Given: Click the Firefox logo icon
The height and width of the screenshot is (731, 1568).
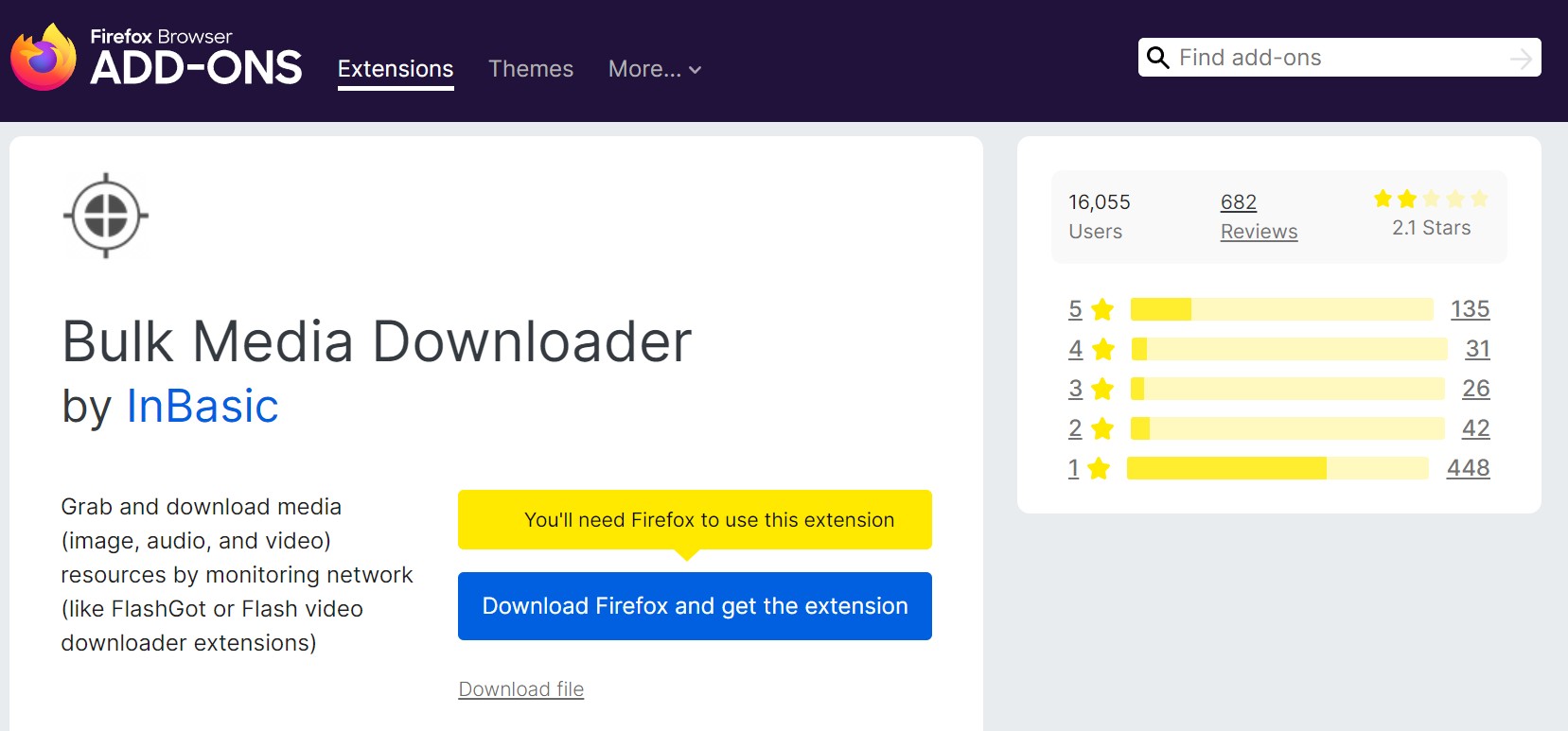Looking at the screenshot, I should tap(44, 58).
